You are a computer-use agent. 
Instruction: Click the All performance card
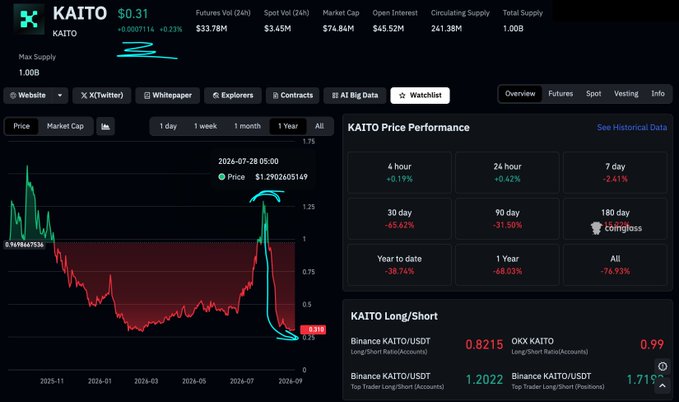pos(615,265)
